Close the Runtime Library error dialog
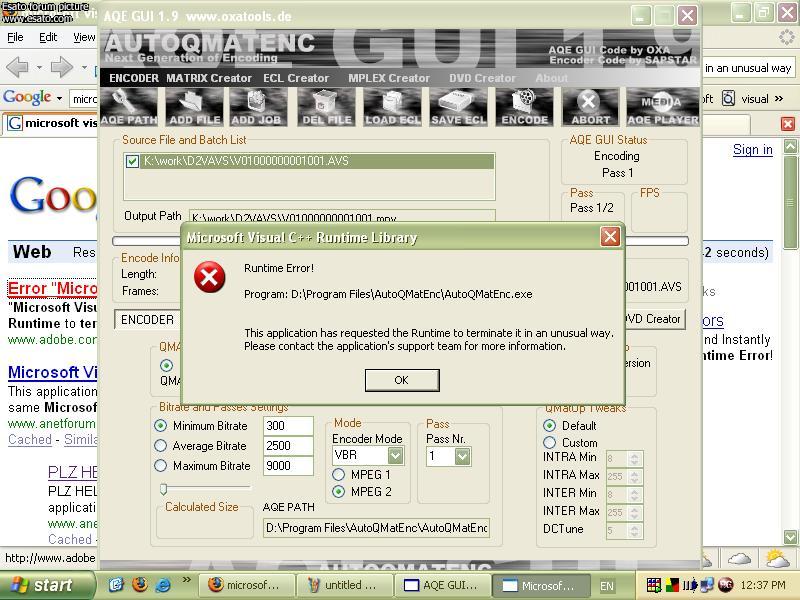The height and width of the screenshot is (600, 800). click(x=610, y=237)
